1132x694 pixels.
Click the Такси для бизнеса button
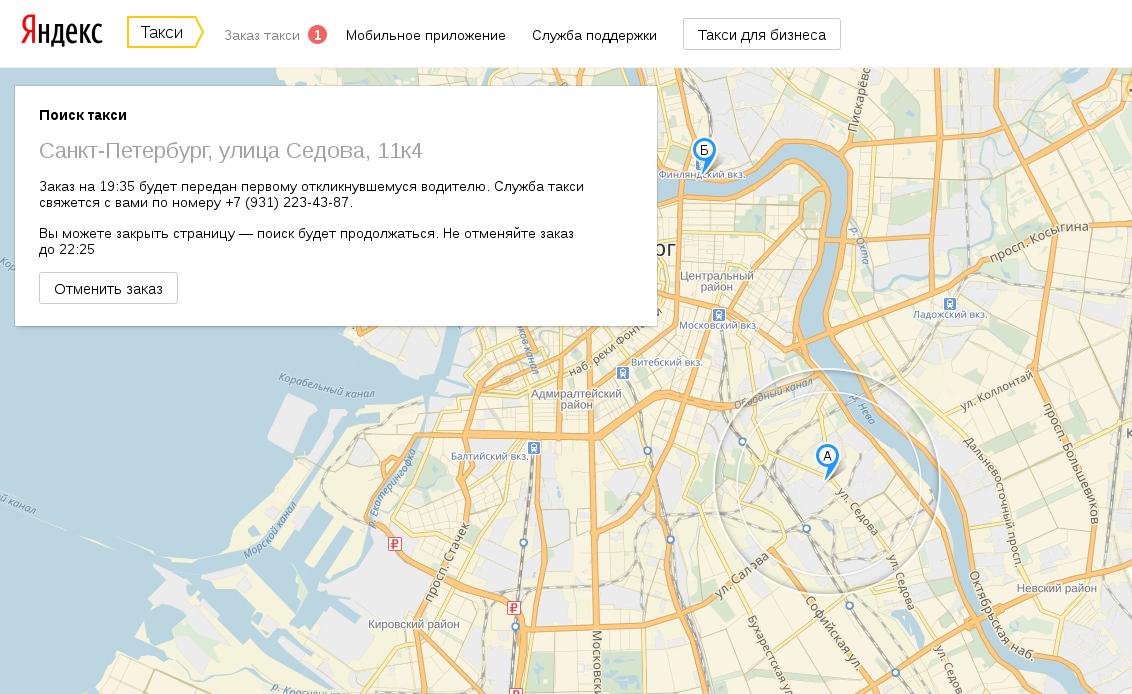coord(762,35)
